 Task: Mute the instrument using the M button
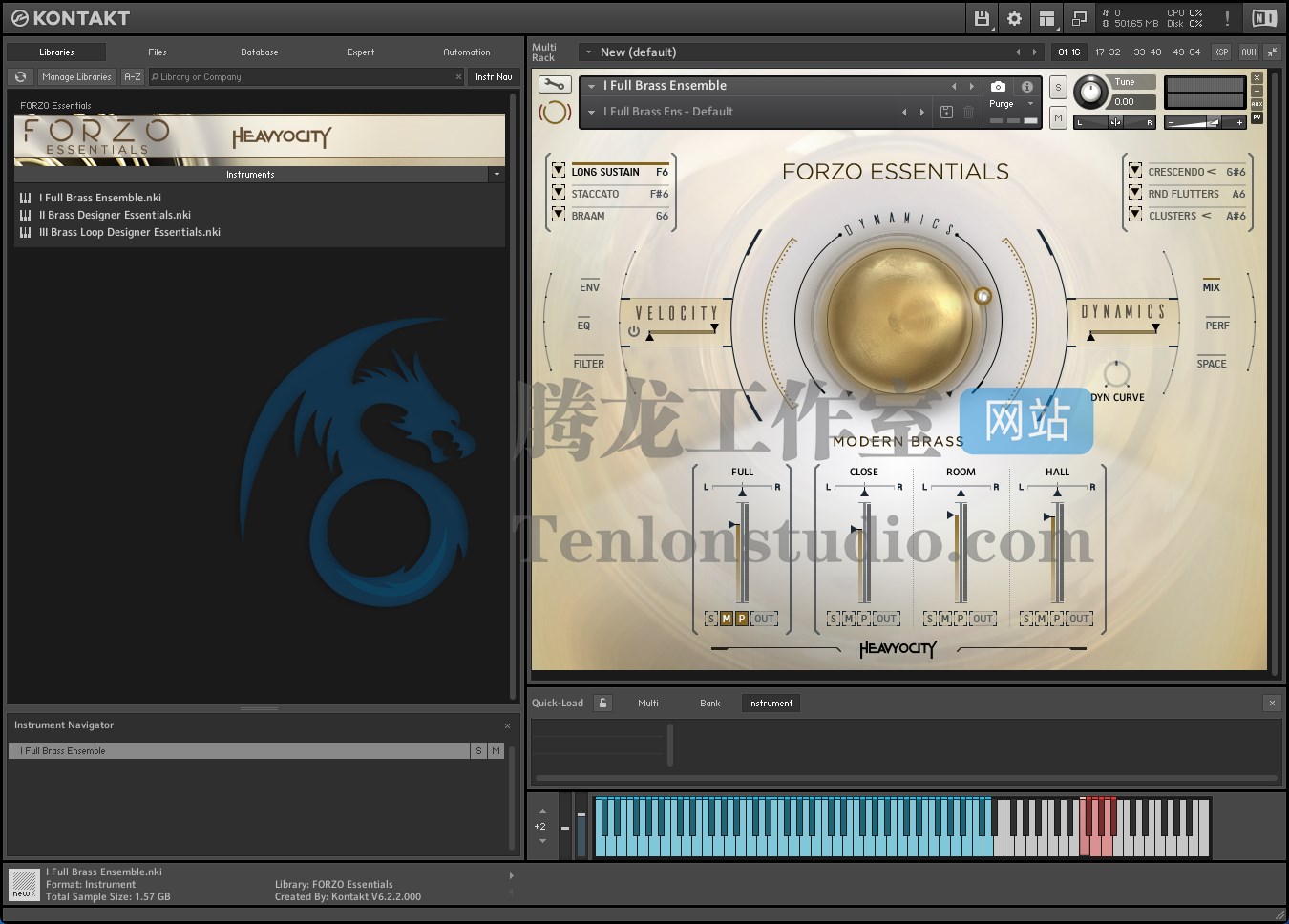1057,117
